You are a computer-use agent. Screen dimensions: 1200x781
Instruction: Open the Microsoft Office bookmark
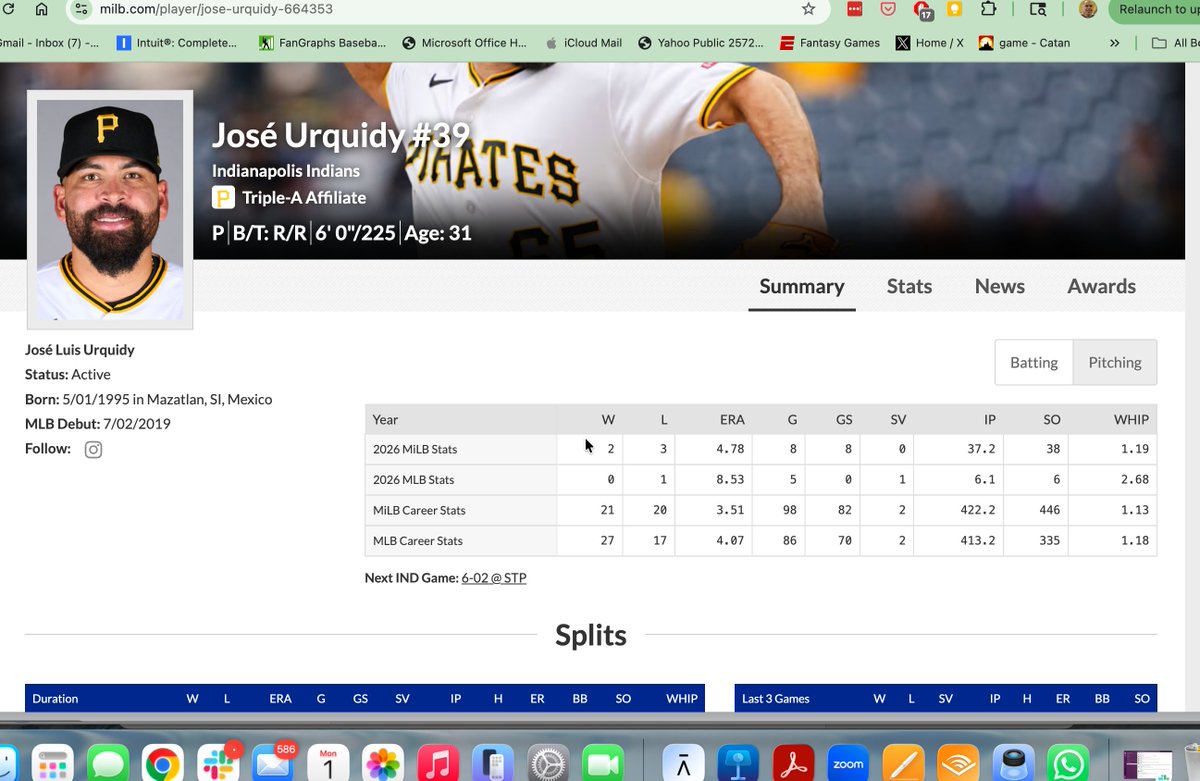(x=464, y=43)
